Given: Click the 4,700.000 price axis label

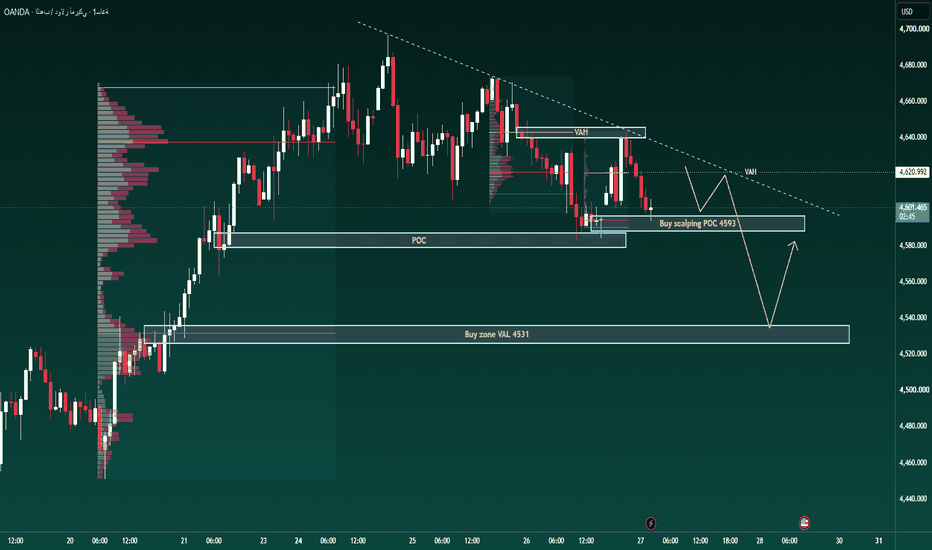Looking at the screenshot, I should coord(914,29).
